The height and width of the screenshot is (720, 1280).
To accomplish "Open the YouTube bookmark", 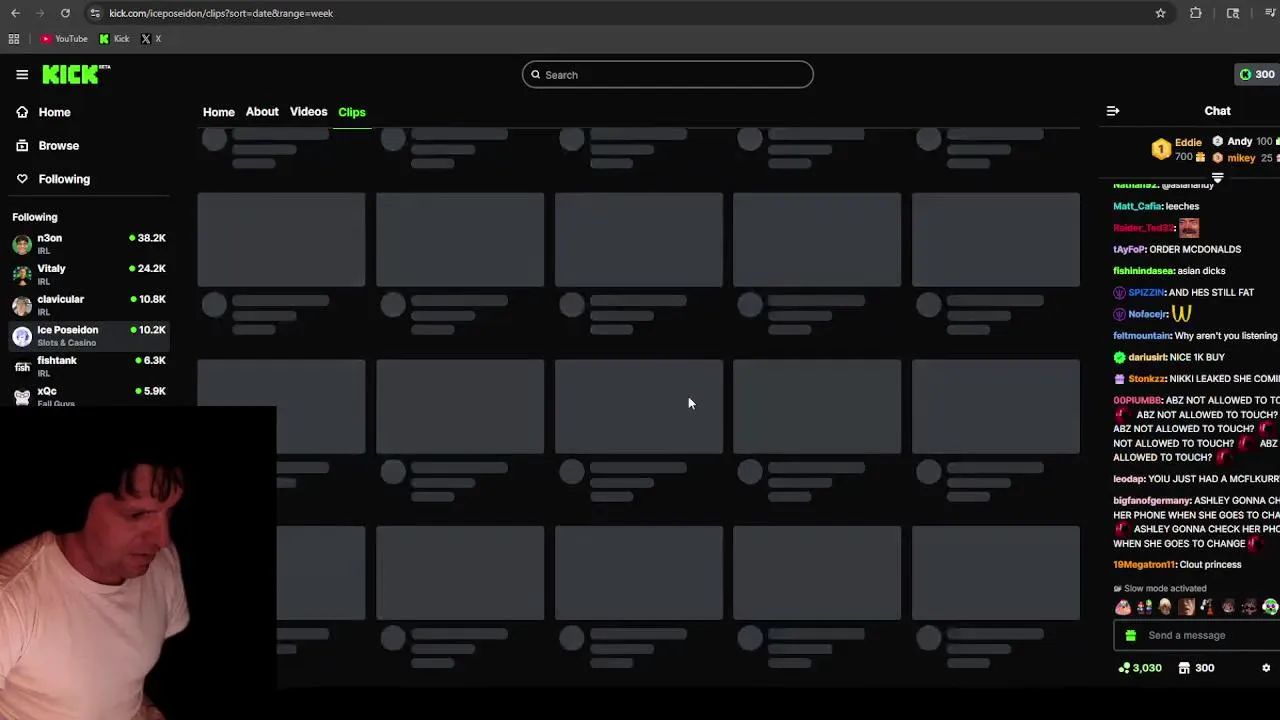I will [64, 39].
